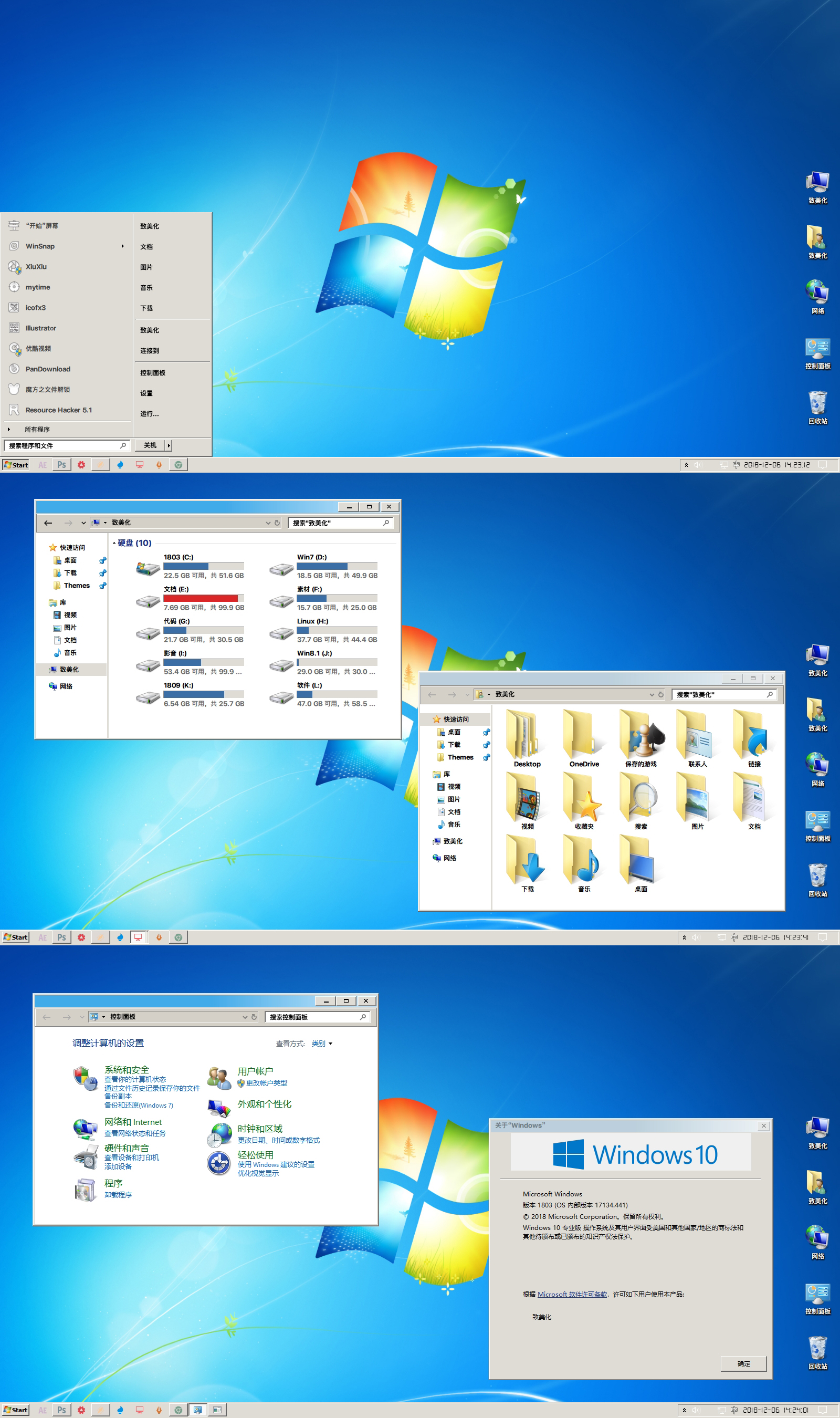Open the 类别 view-mode dropdown

(x=322, y=1043)
